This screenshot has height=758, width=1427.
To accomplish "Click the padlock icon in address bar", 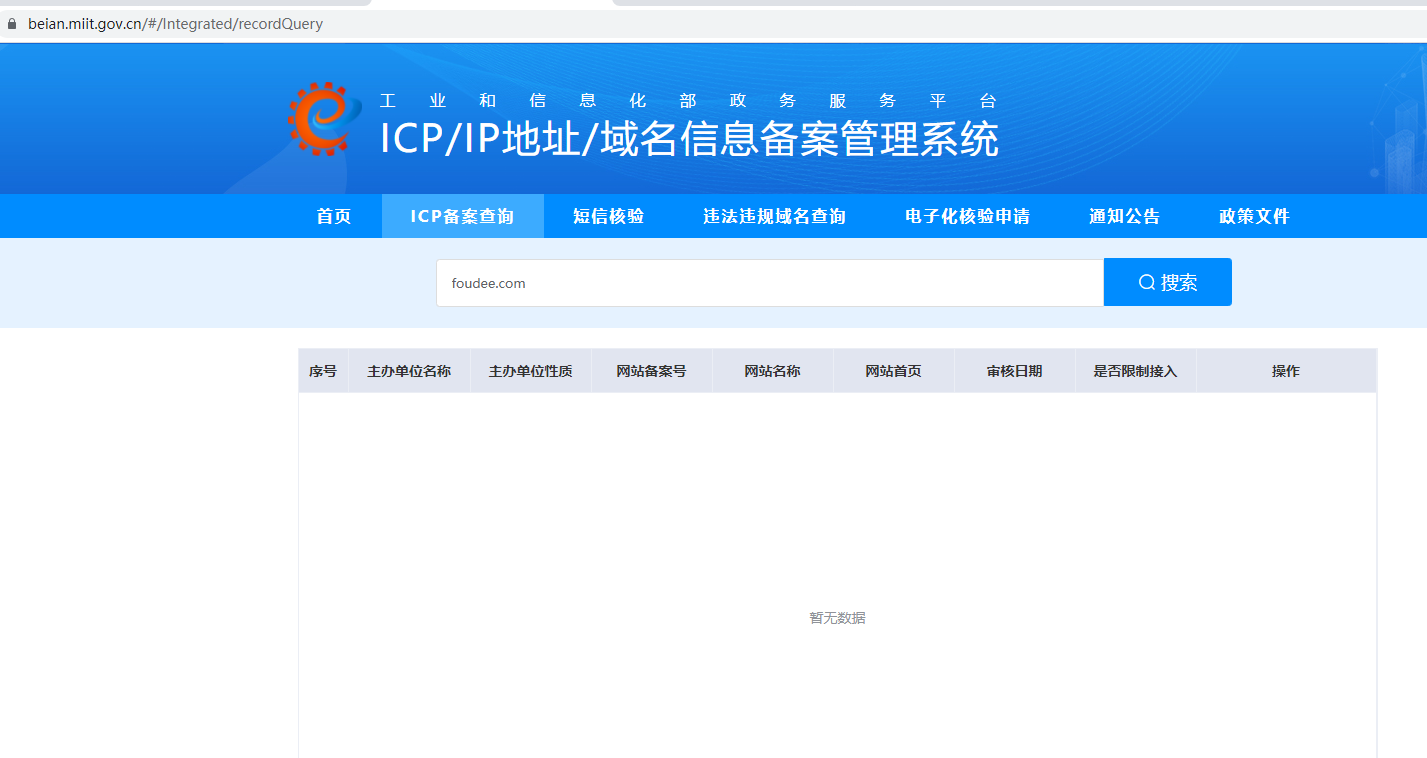I will 12,24.
